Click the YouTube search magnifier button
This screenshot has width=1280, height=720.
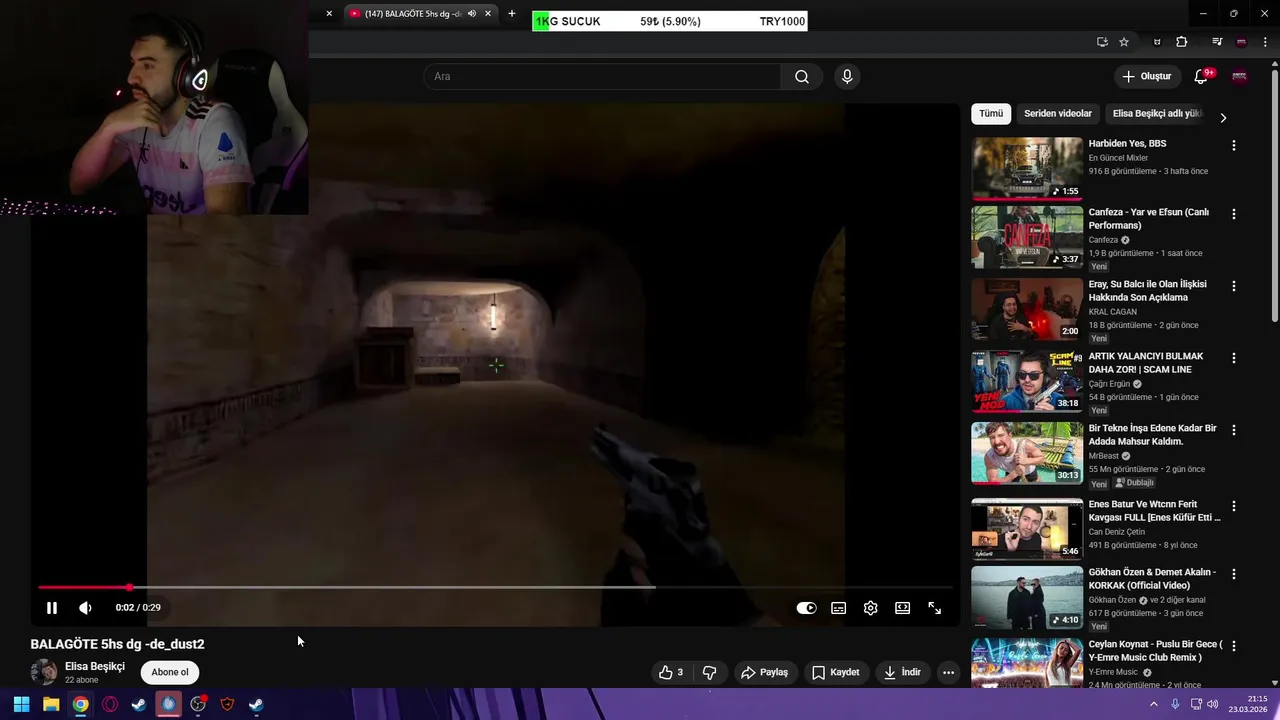[802, 77]
